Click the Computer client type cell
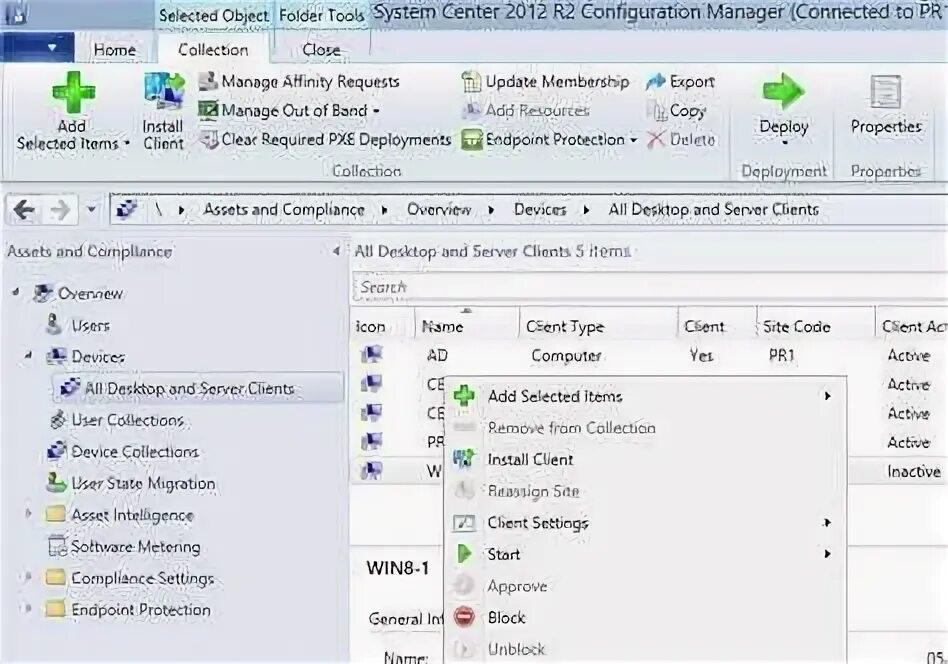This screenshot has height=664, width=948. 566,356
